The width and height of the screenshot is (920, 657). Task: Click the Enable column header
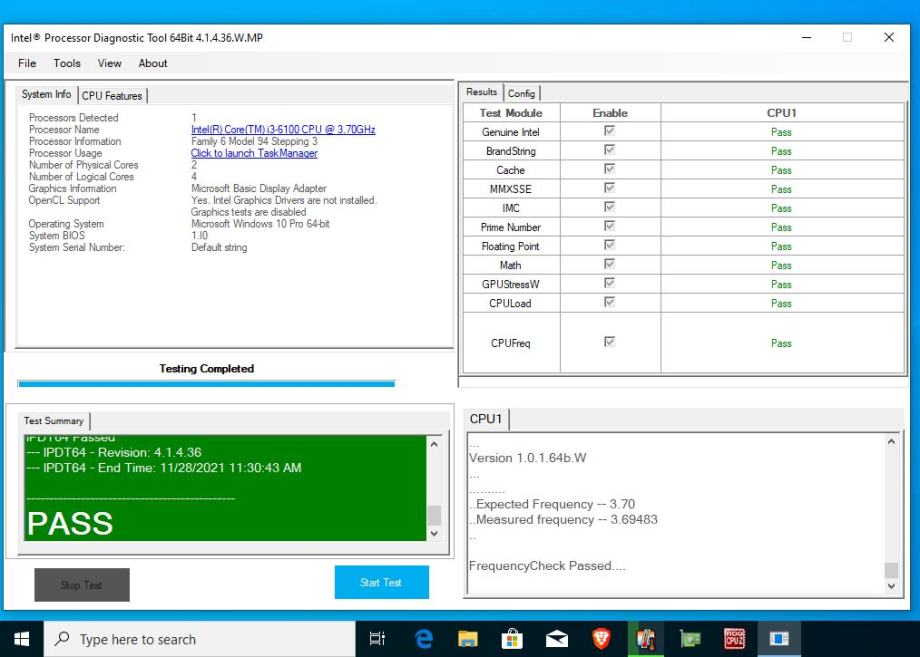[610, 113]
